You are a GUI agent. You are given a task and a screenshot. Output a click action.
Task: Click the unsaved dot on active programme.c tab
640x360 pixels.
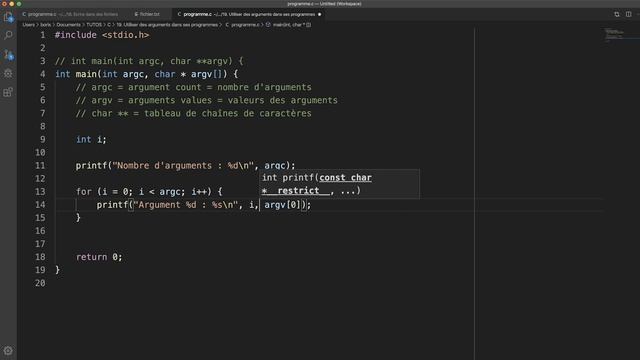(319, 14)
